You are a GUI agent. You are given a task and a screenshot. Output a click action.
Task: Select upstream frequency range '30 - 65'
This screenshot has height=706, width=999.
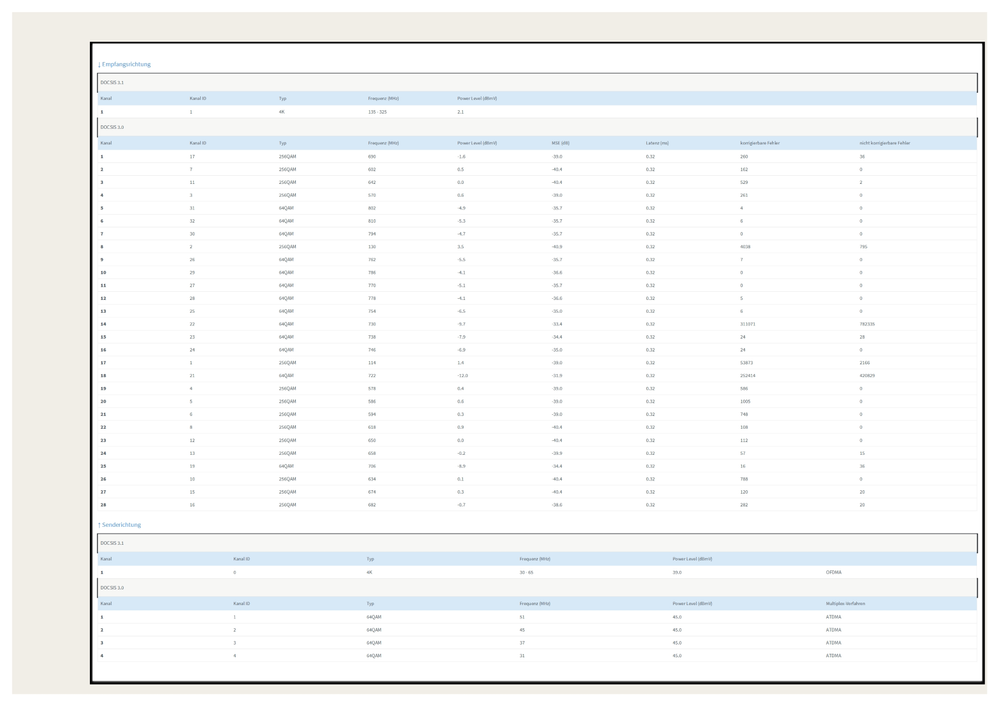(526, 573)
